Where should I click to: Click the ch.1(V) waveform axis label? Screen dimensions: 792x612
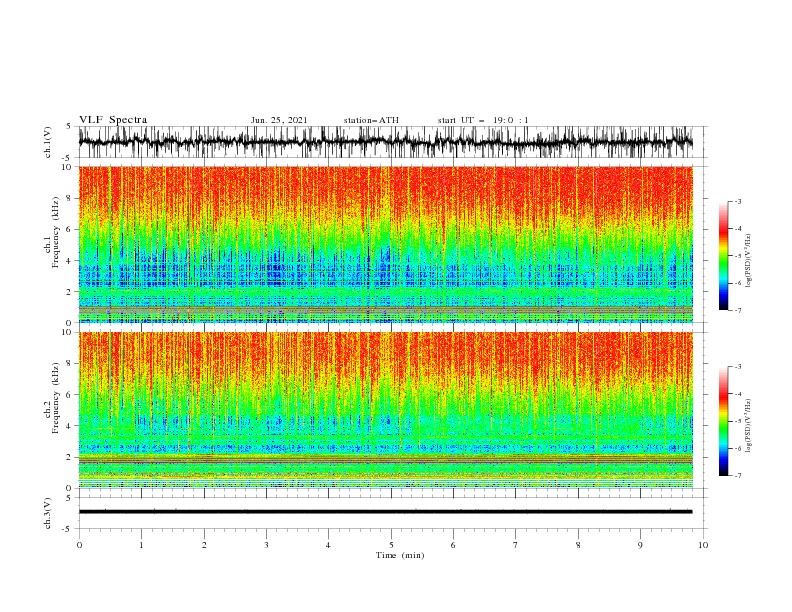point(48,142)
